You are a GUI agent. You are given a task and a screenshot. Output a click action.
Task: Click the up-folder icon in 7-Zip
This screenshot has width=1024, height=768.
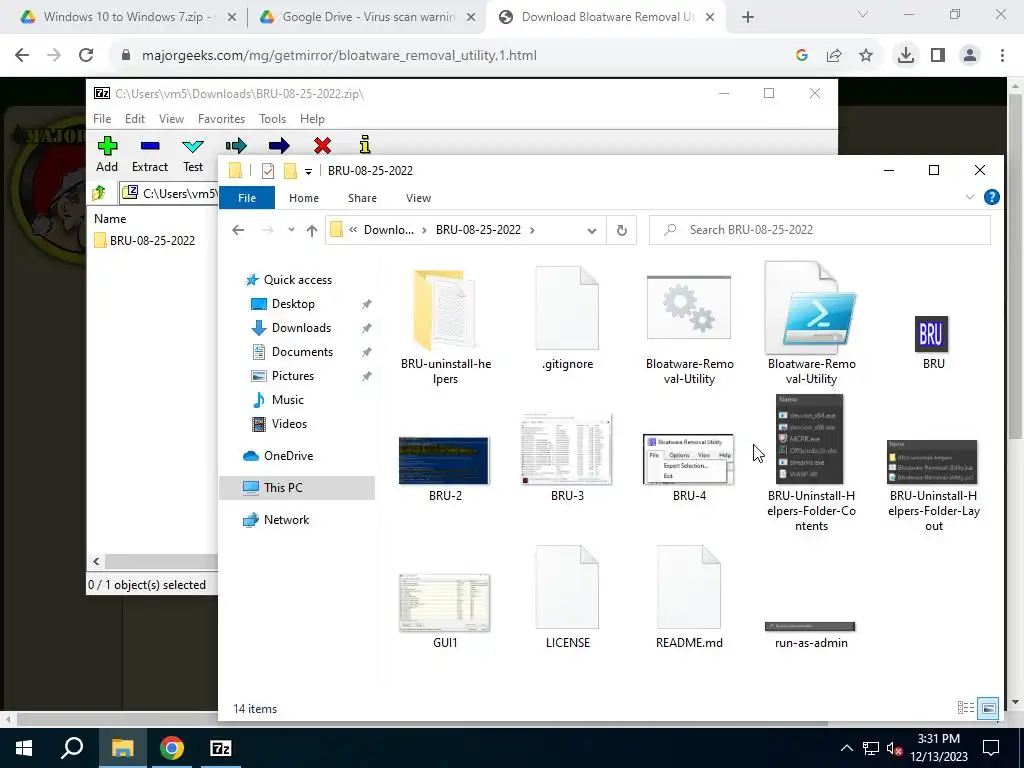point(99,193)
